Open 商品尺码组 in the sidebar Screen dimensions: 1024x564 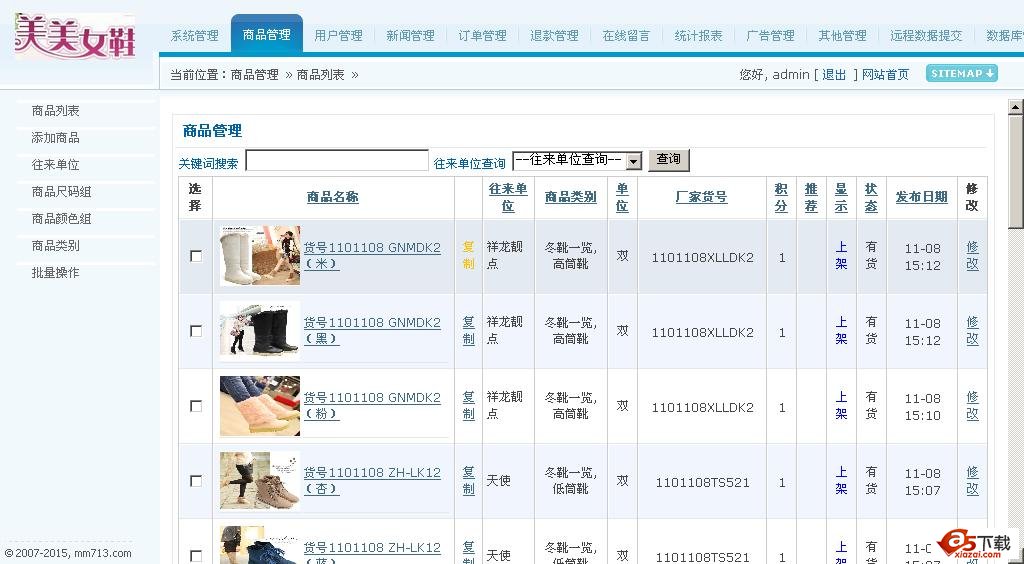click(61, 191)
